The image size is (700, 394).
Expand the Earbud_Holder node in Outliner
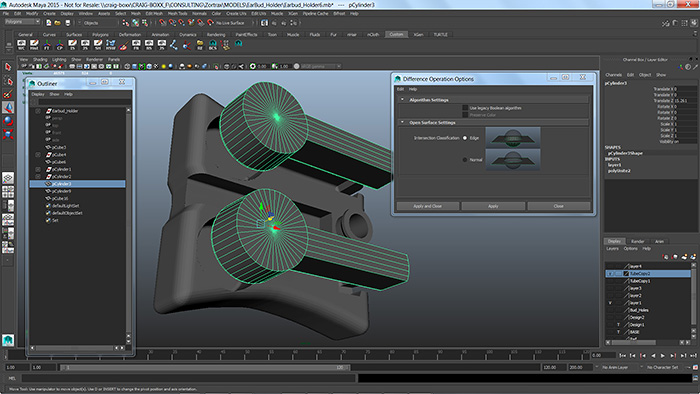38,111
